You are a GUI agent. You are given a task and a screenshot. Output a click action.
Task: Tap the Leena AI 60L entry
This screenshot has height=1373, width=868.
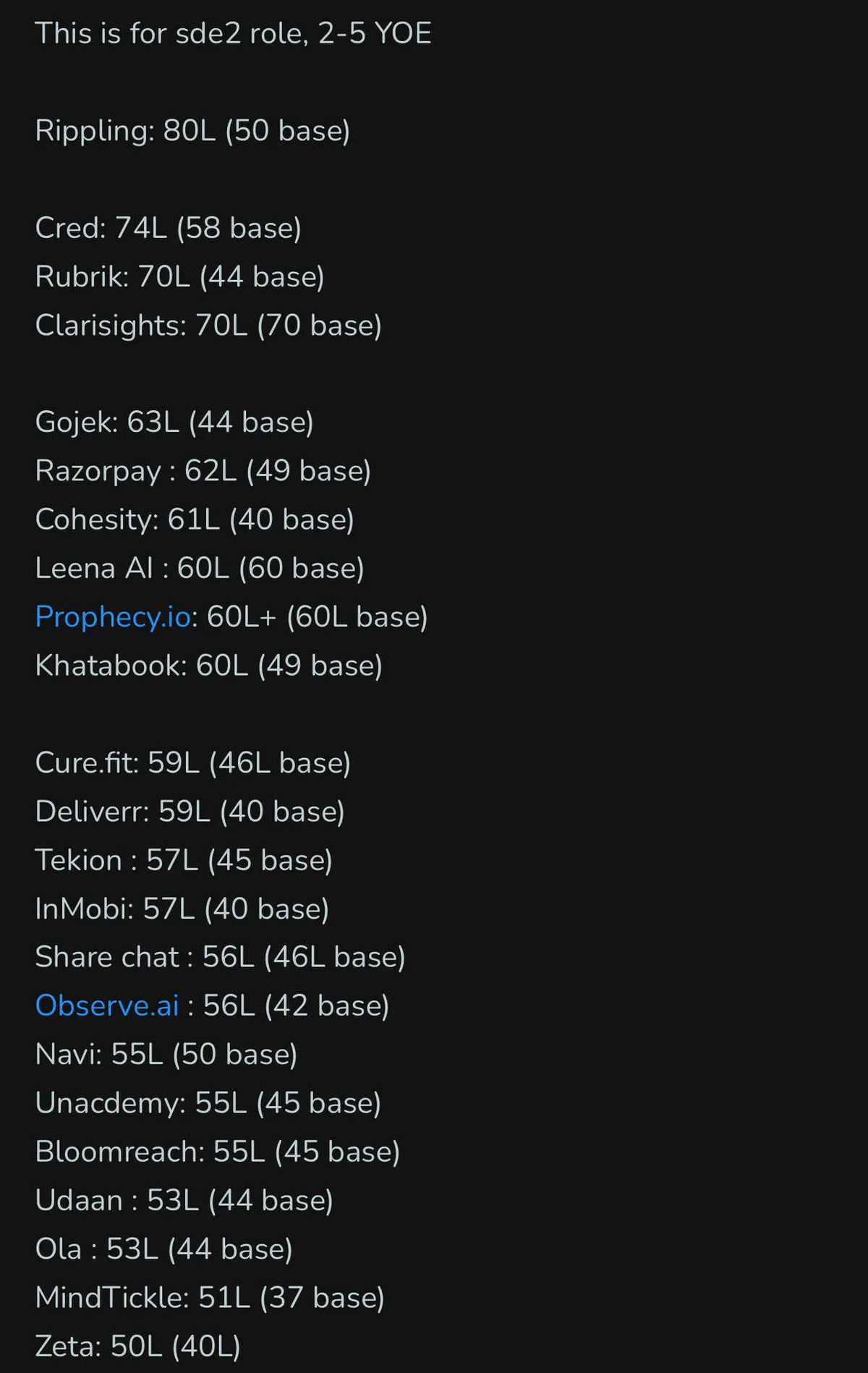pyautogui.click(x=200, y=569)
